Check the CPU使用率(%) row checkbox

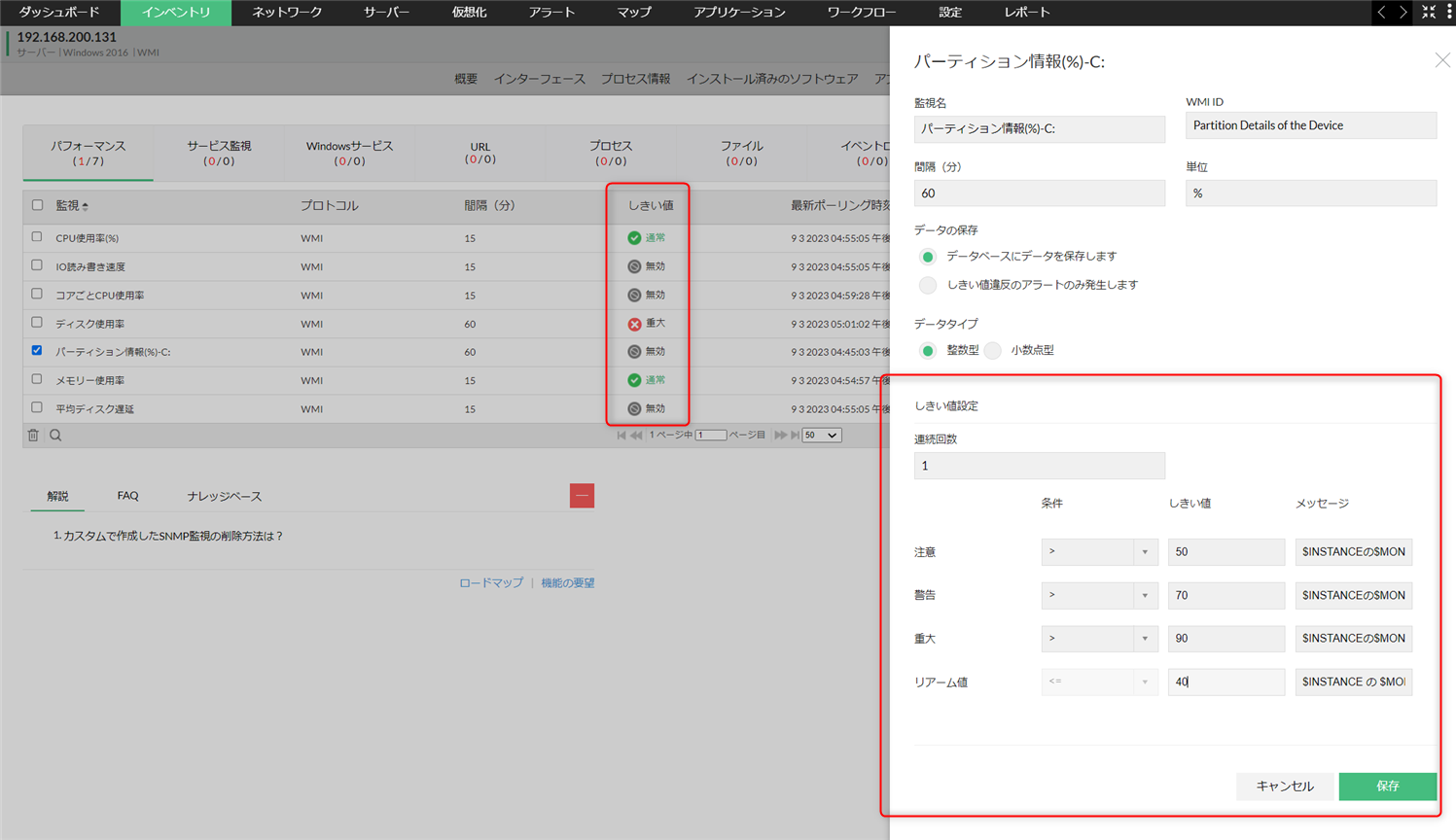pyautogui.click(x=37, y=237)
